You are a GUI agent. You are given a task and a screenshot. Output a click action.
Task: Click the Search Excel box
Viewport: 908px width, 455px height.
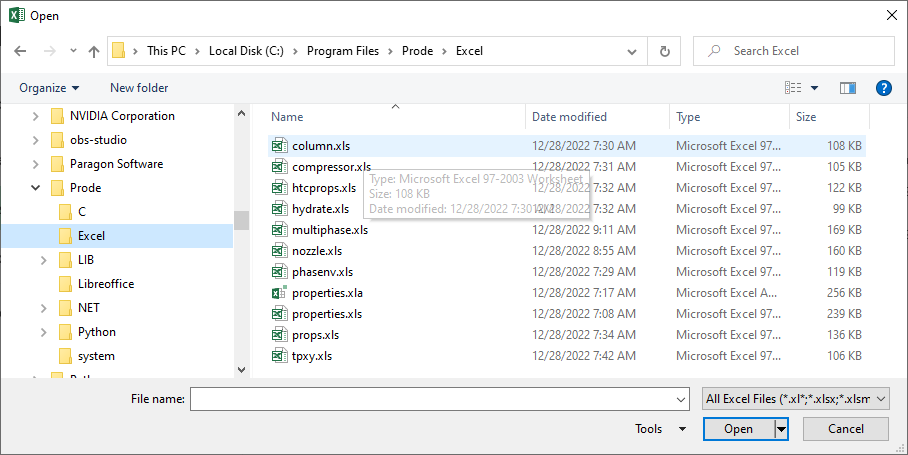pos(793,51)
